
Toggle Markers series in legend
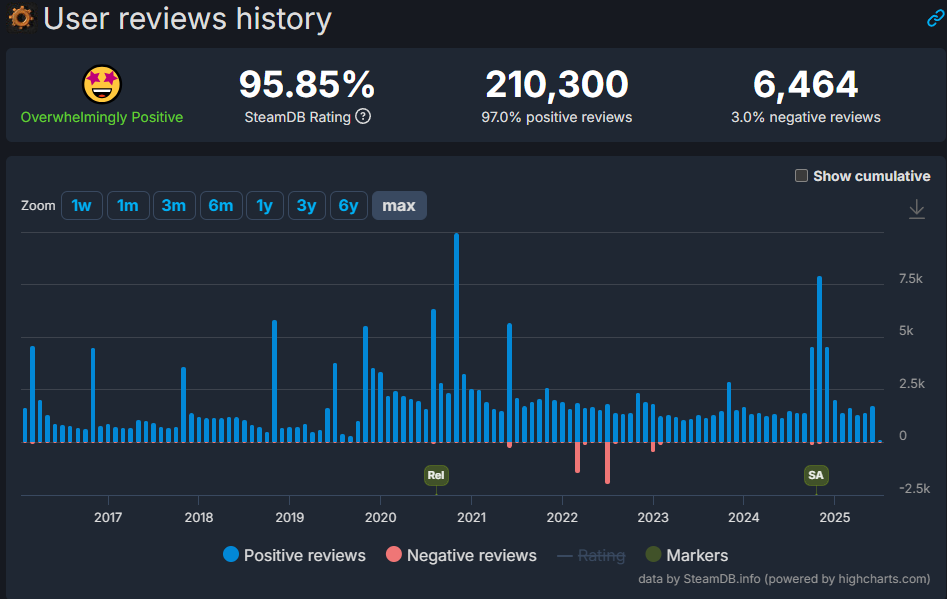(x=687, y=555)
